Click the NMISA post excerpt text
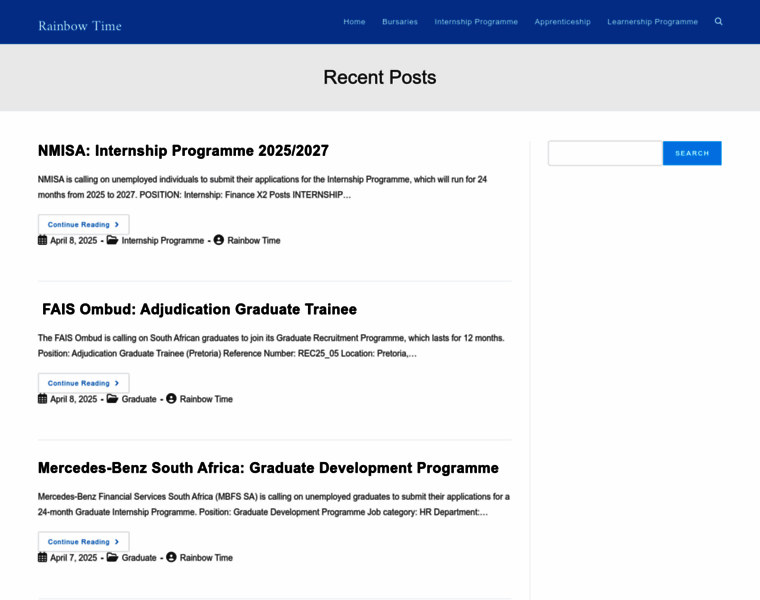The width and height of the screenshot is (760, 600). coord(262,187)
